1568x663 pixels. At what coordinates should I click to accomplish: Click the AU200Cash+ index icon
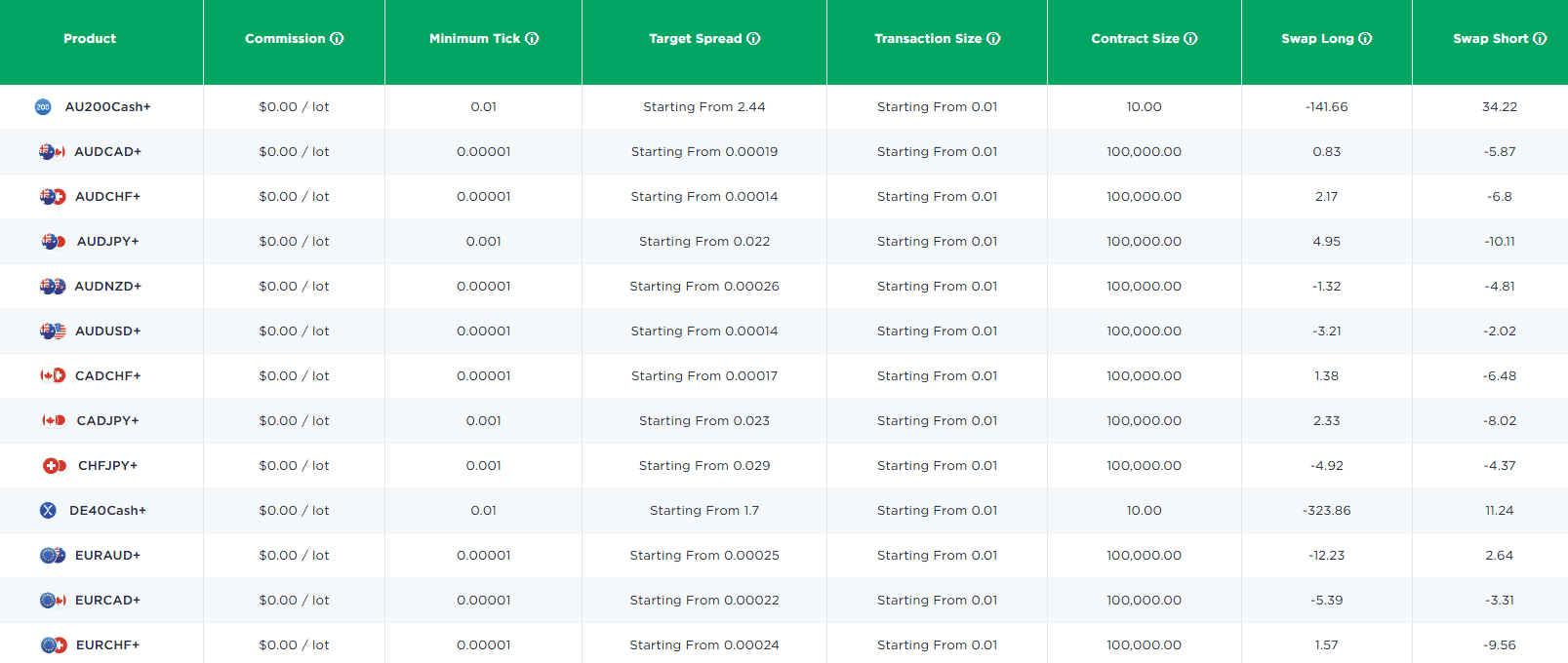click(43, 107)
